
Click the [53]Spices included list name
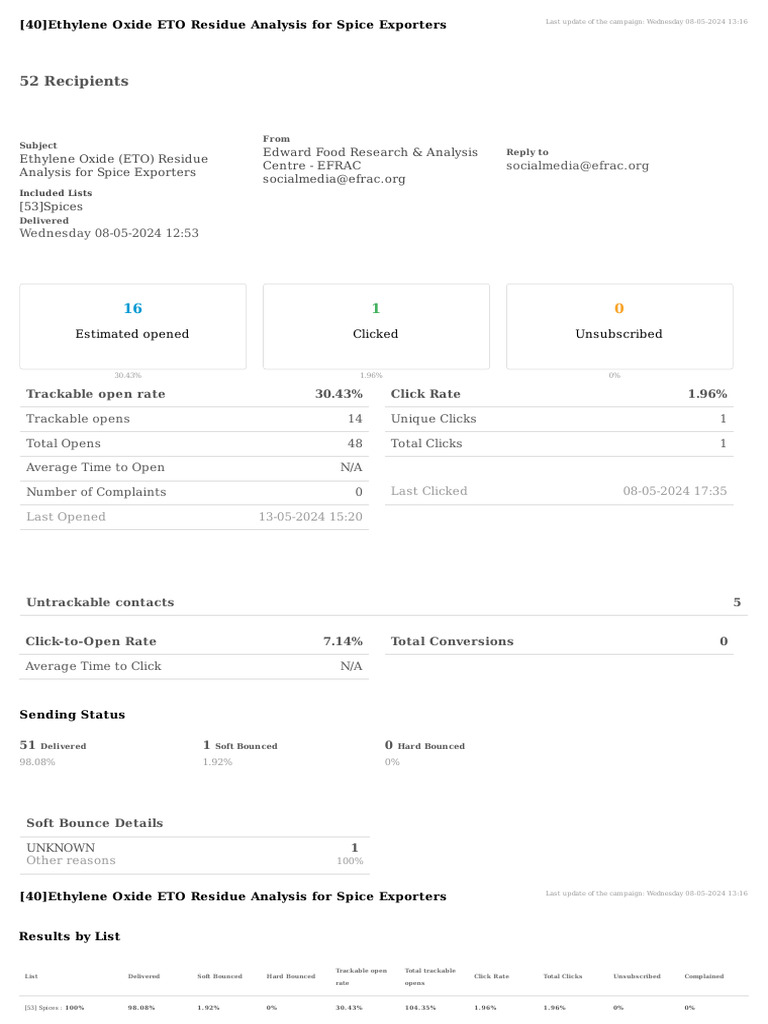pos(51,206)
